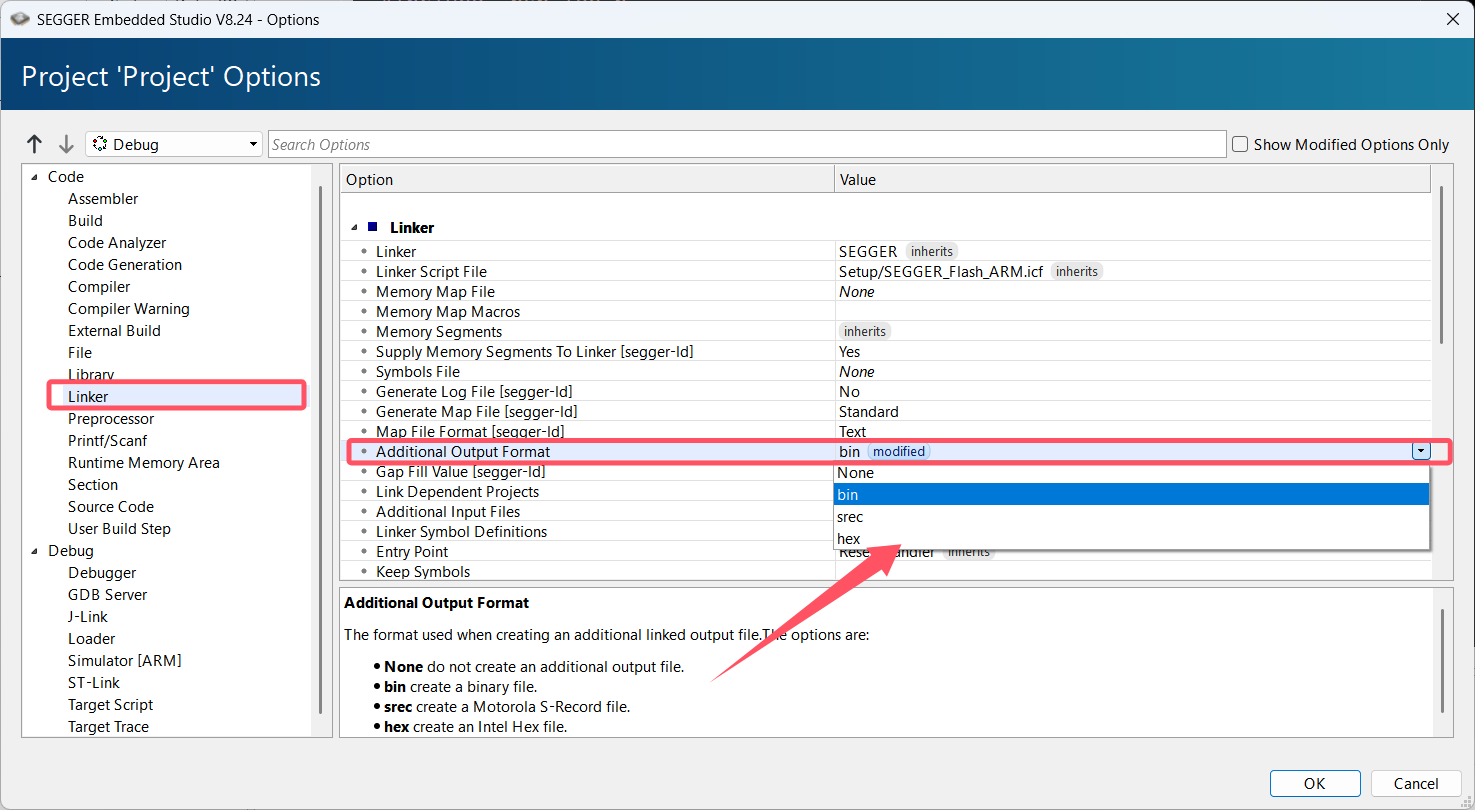Select Simulator [ARM] category
The image size is (1475, 810).
[x=125, y=661]
